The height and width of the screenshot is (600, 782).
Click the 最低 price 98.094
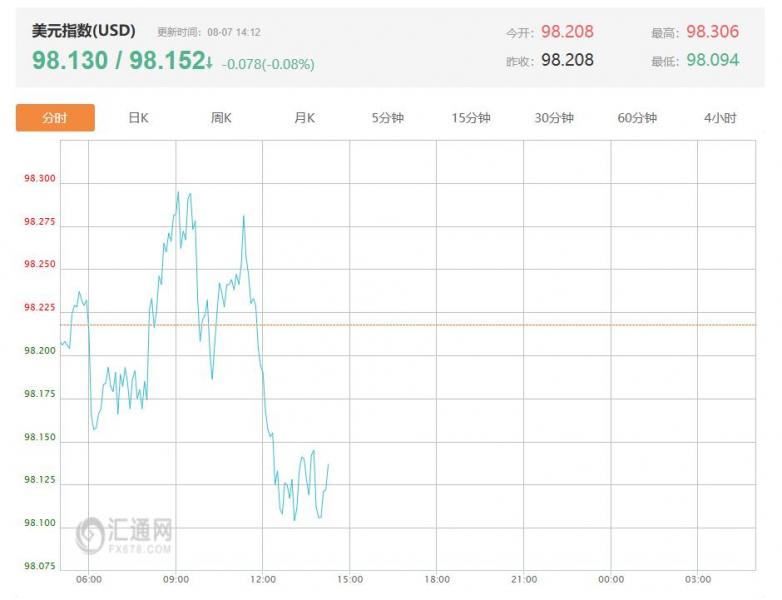712,60
